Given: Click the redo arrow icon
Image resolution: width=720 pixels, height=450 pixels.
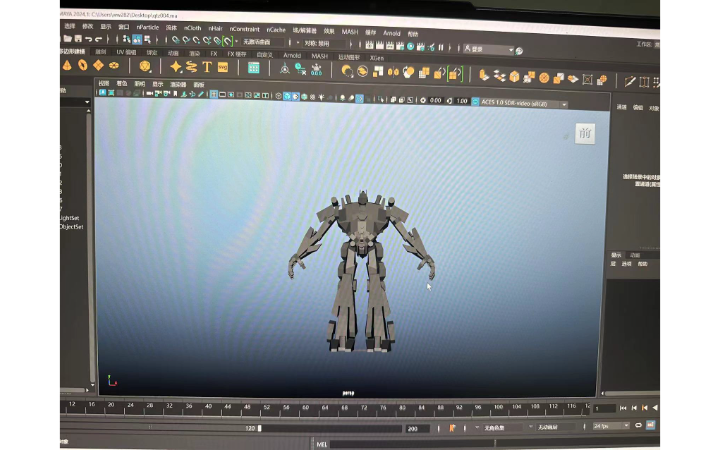Looking at the screenshot, I should click(x=98, y=39).
